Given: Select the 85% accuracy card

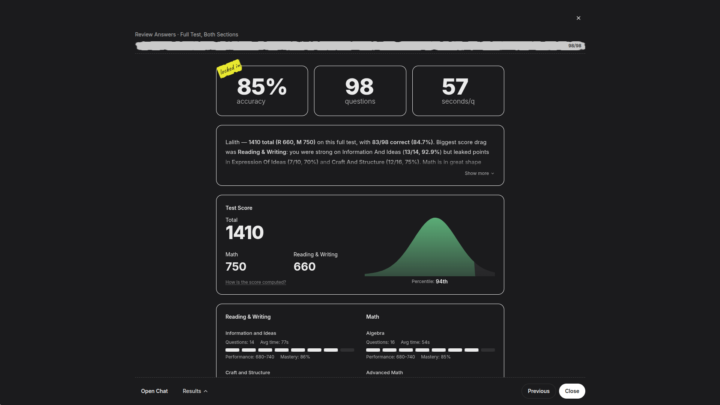Looking at the screenshot, I should click(262, 90).
